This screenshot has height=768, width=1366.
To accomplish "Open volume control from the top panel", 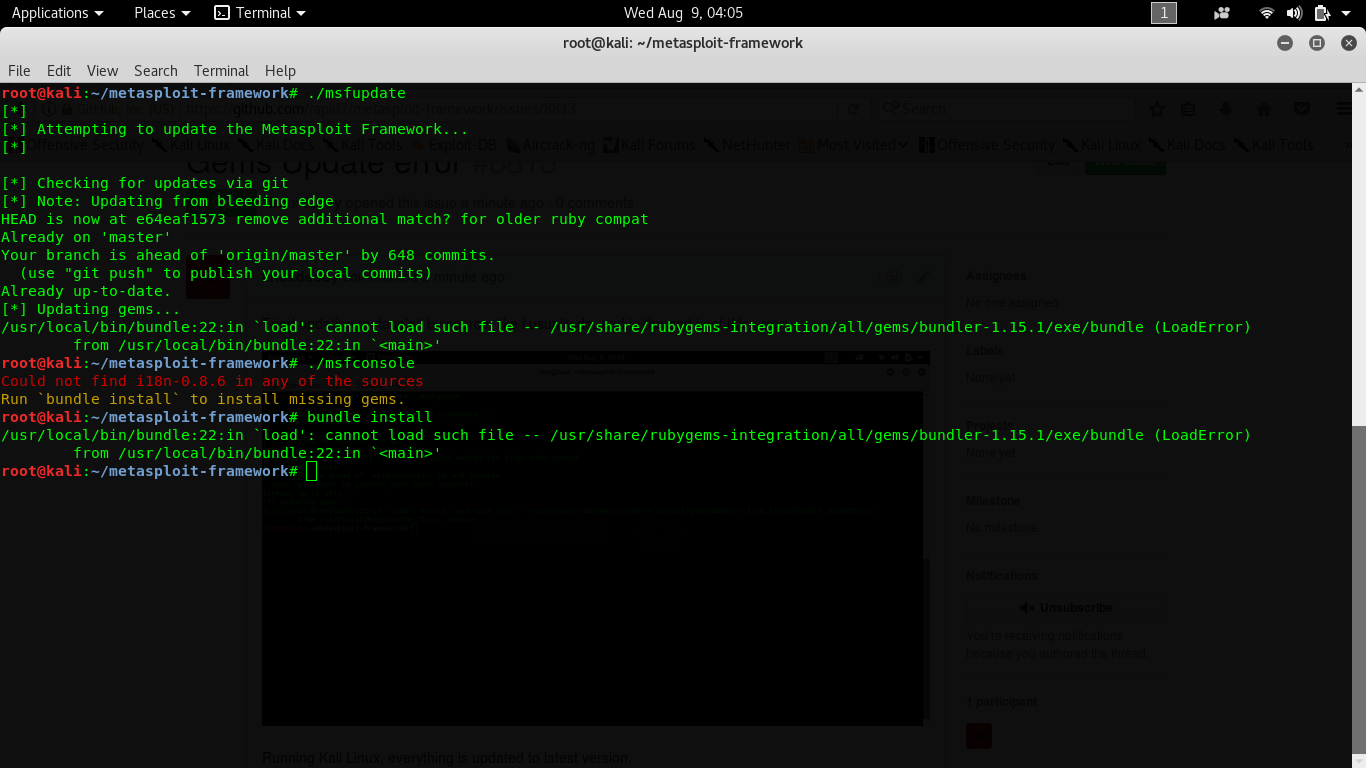I will point(1294,13).
